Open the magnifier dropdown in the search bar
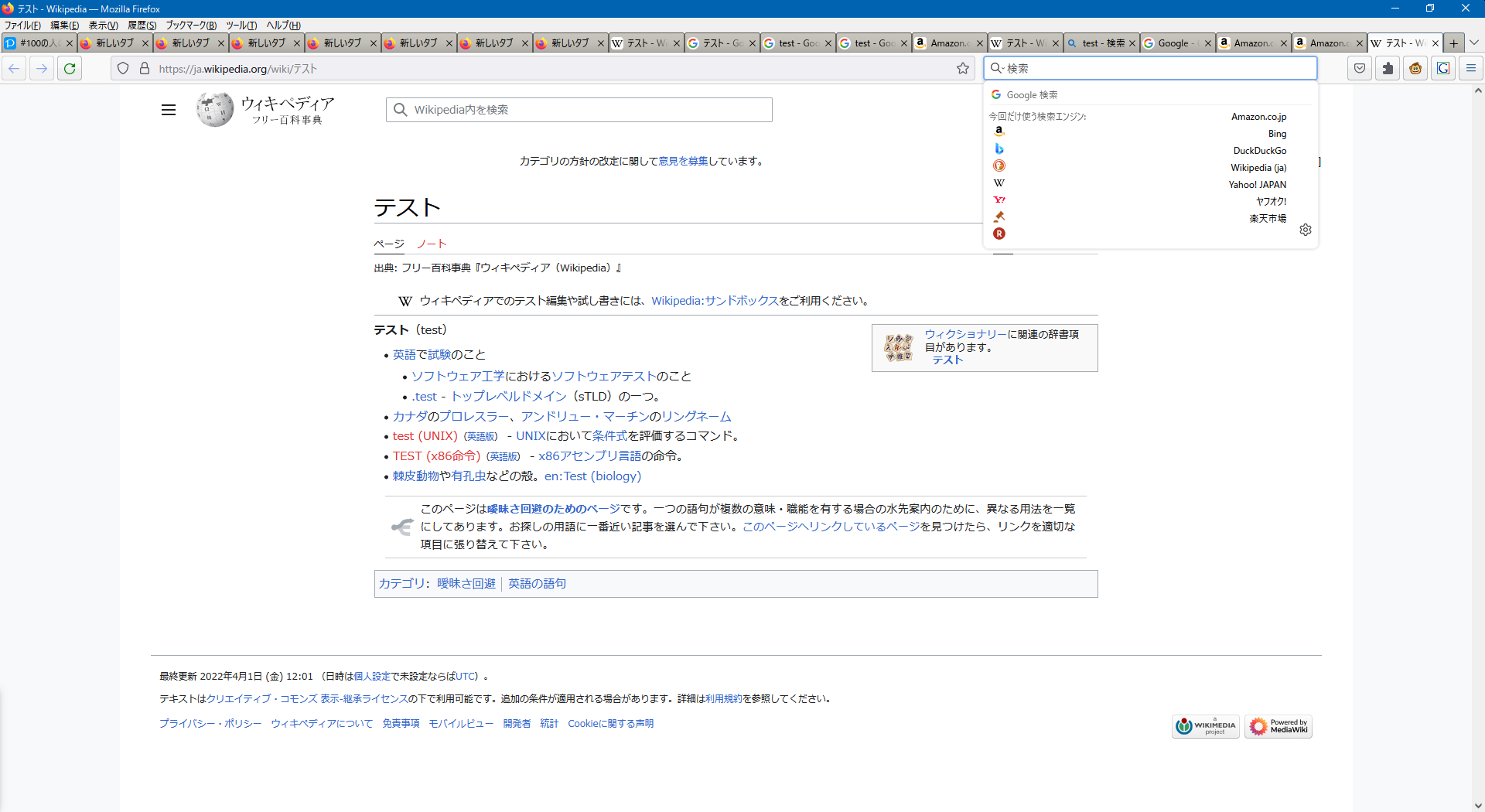Screen dimensions: 1485x812 click(998, 68)
